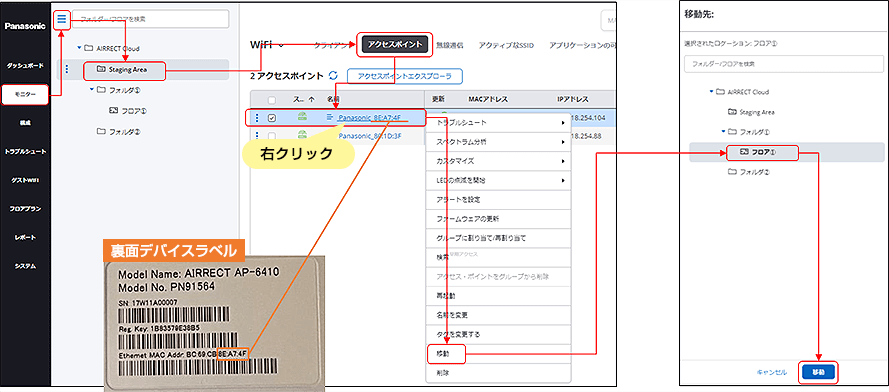Select ファームウェアの更新 in context menu

[x=498, y=219]
